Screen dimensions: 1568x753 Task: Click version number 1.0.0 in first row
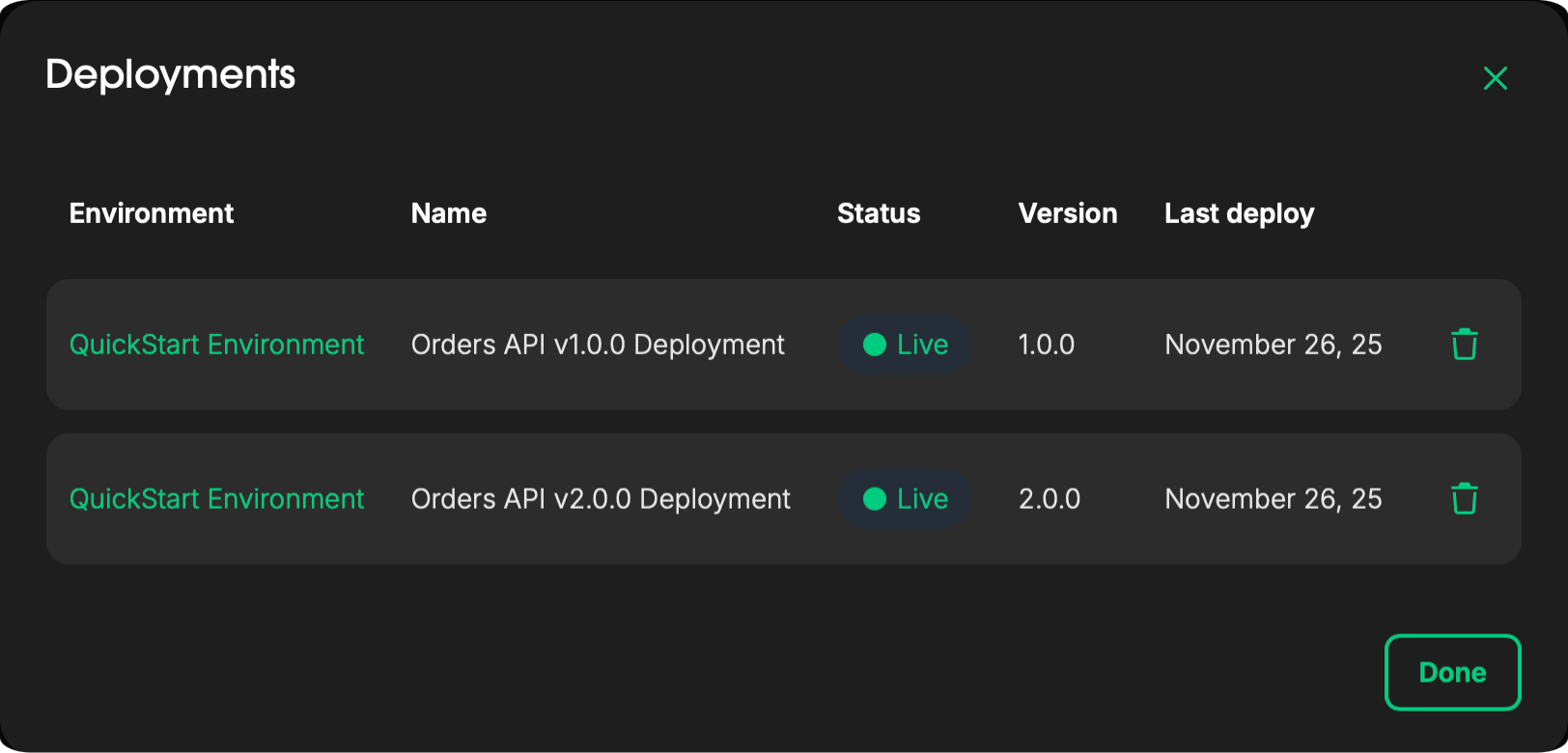[1047, 345]
